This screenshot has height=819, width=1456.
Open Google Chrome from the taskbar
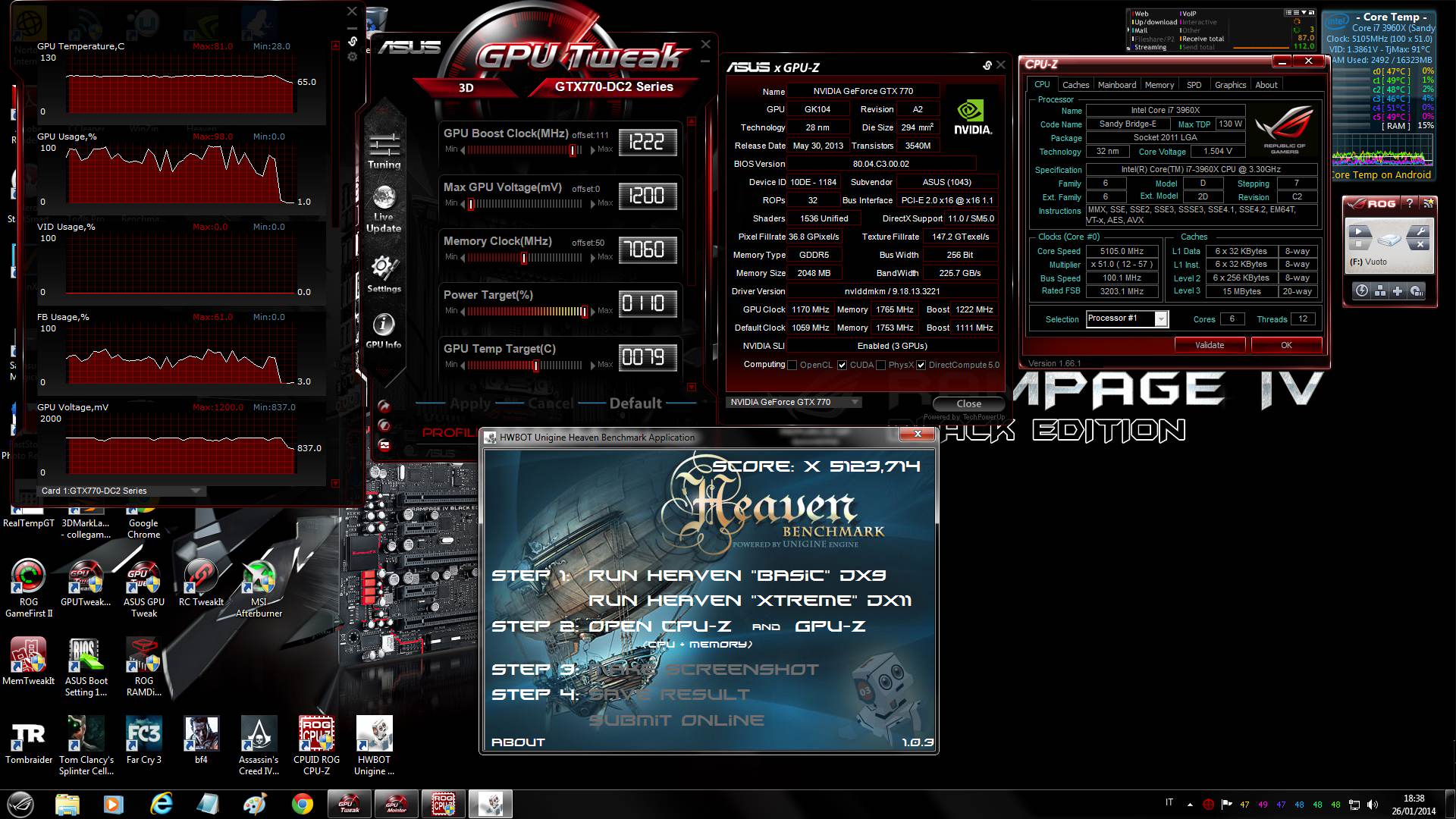coord(302,804)
